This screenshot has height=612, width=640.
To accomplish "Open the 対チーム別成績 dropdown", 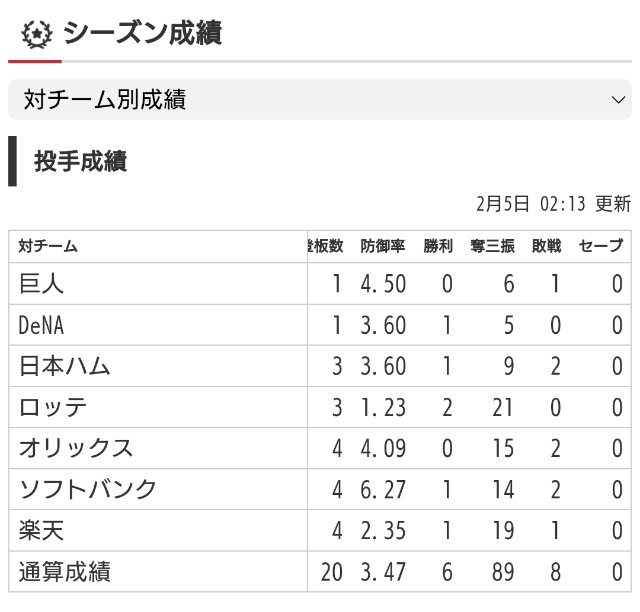I will (x=320, y=100).
